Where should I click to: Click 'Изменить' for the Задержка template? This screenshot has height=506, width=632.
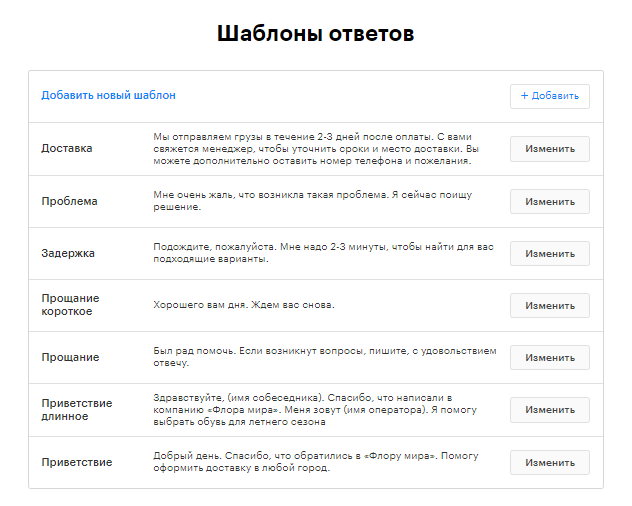click(x=549, y=254)
